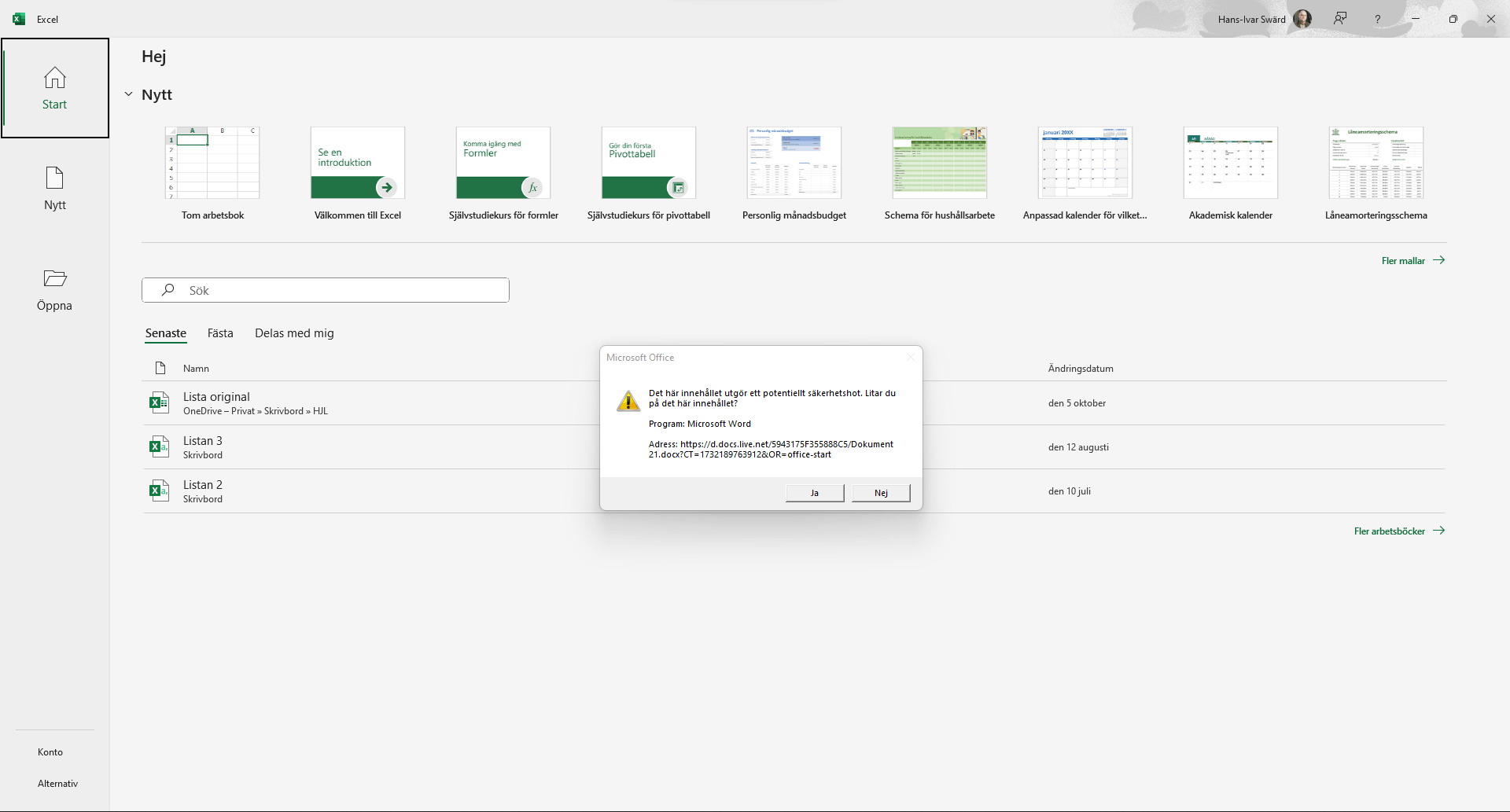The width and height of the screenshot is (1510, 812).
Task: Open the help question mark icon
Action: coord(1377,19)
